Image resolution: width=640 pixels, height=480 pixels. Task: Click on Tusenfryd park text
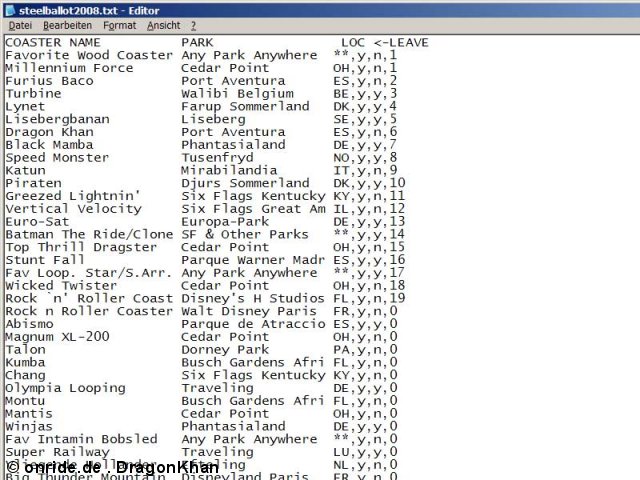click(217, 158)
